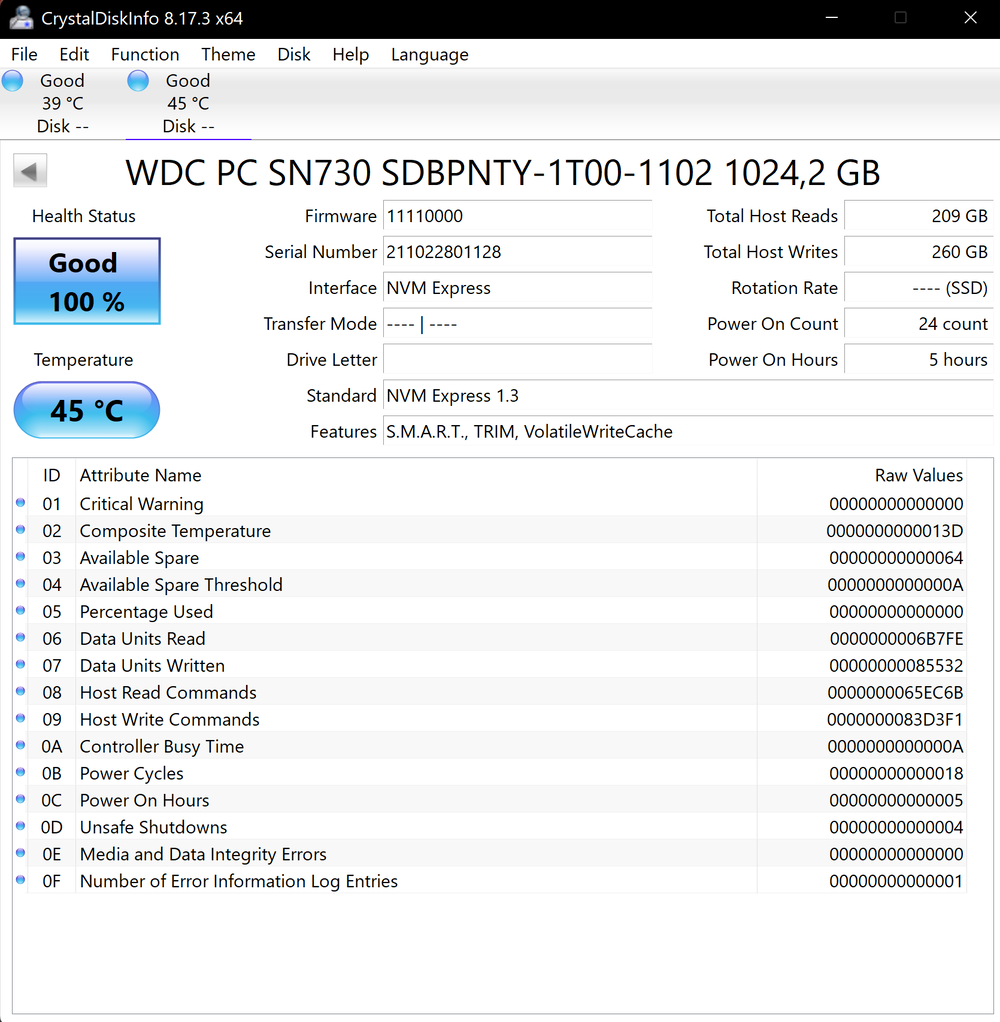Click Total Host Reads value 209 GB
1000x1022 pixels.
coord(919,216)
